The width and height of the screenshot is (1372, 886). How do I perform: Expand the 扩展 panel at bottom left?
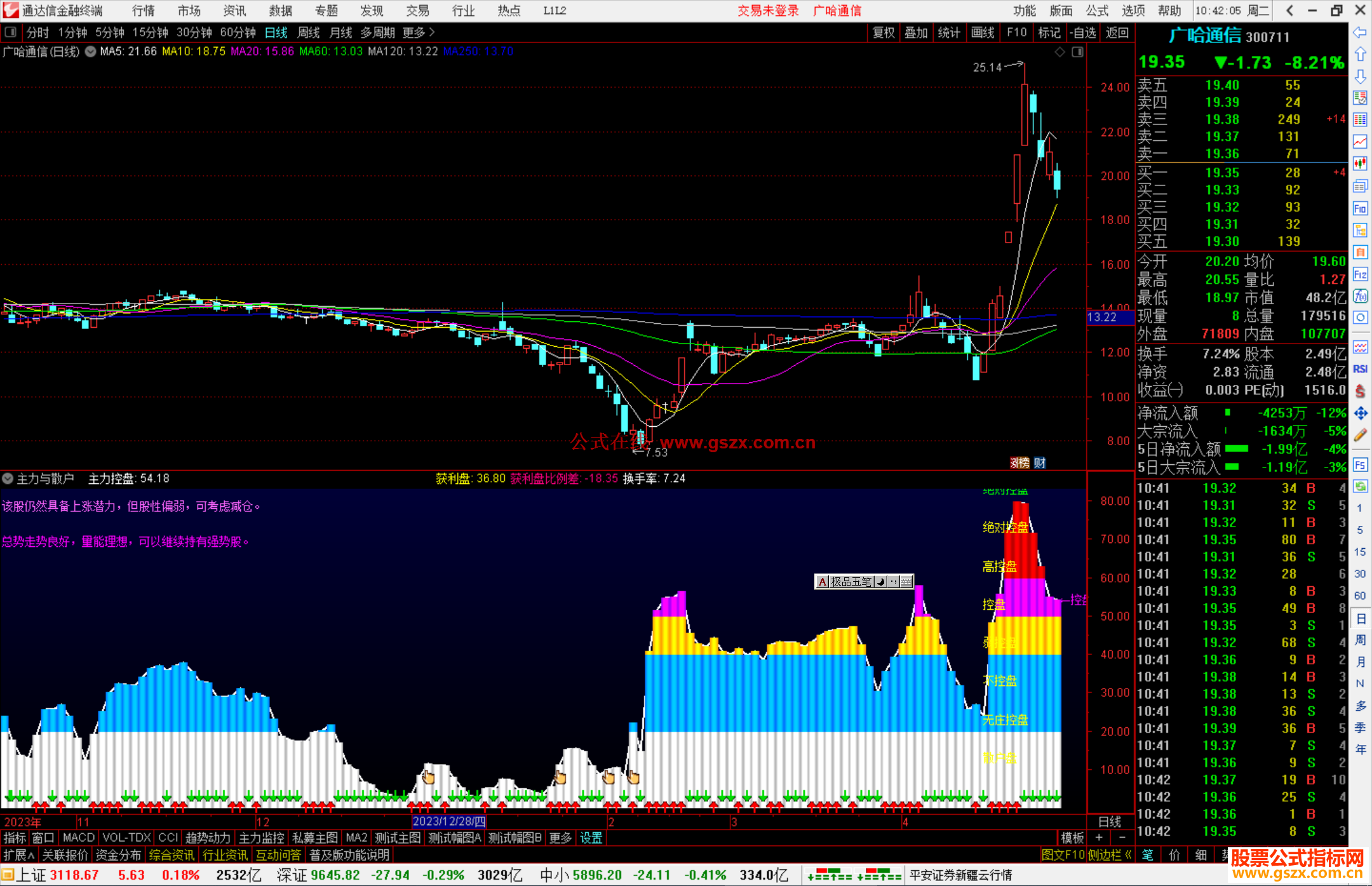click(x=19, y=855)
